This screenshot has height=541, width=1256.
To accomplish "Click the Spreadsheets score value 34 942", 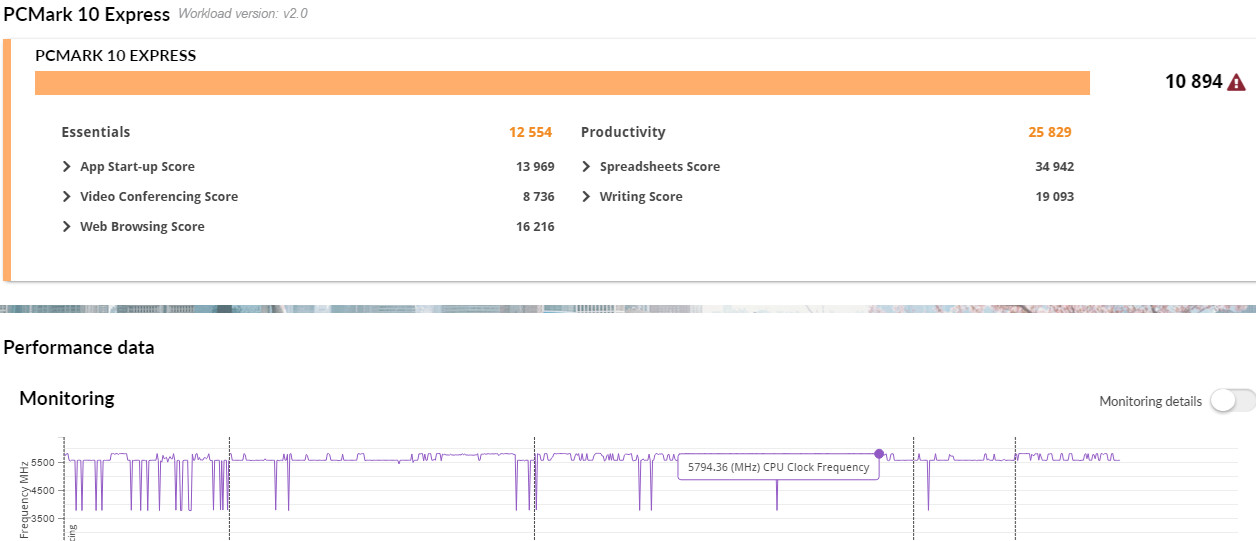I will [x=1054, y=167].
